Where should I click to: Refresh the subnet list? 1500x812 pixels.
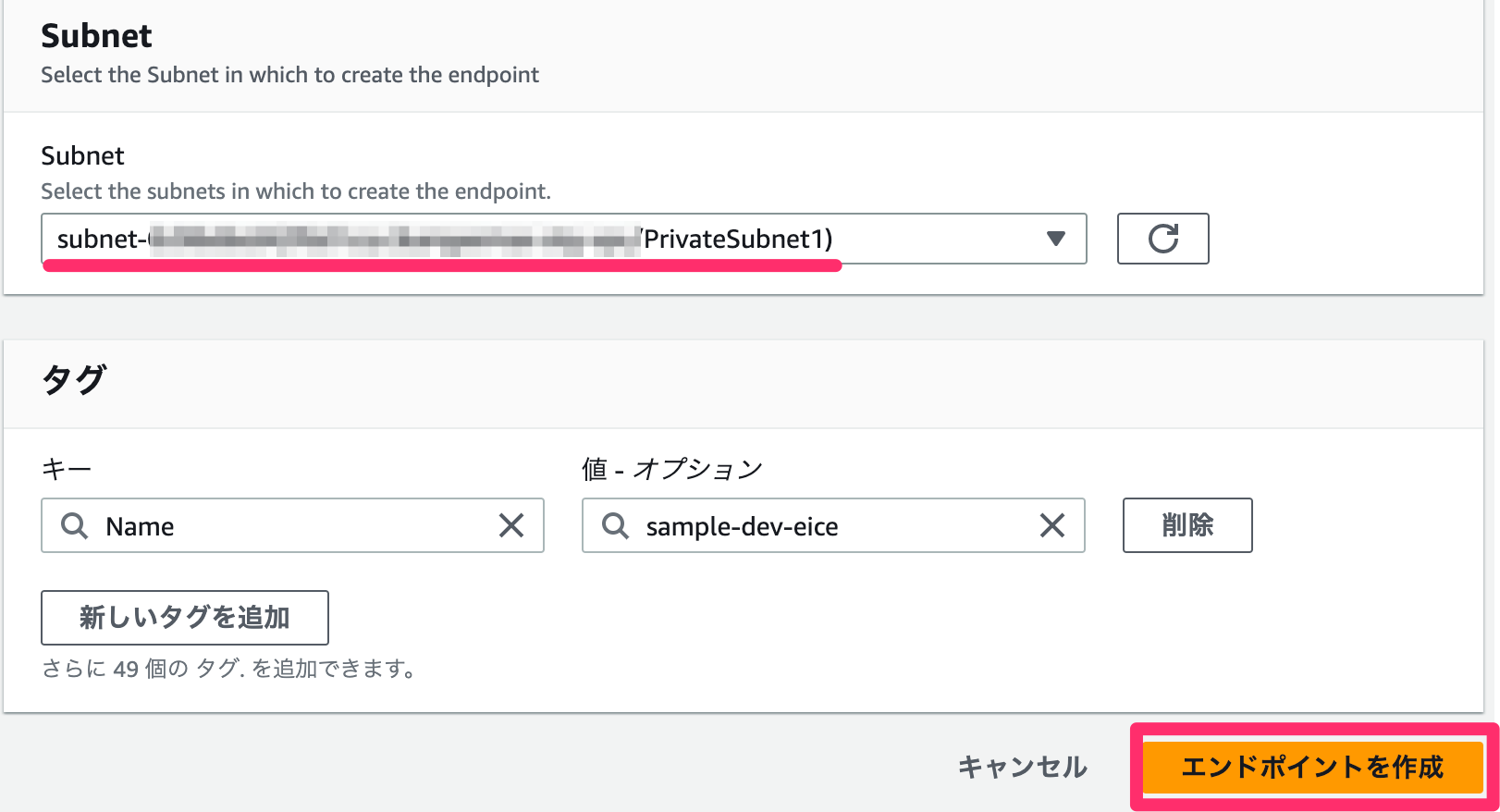(1162, 239)
